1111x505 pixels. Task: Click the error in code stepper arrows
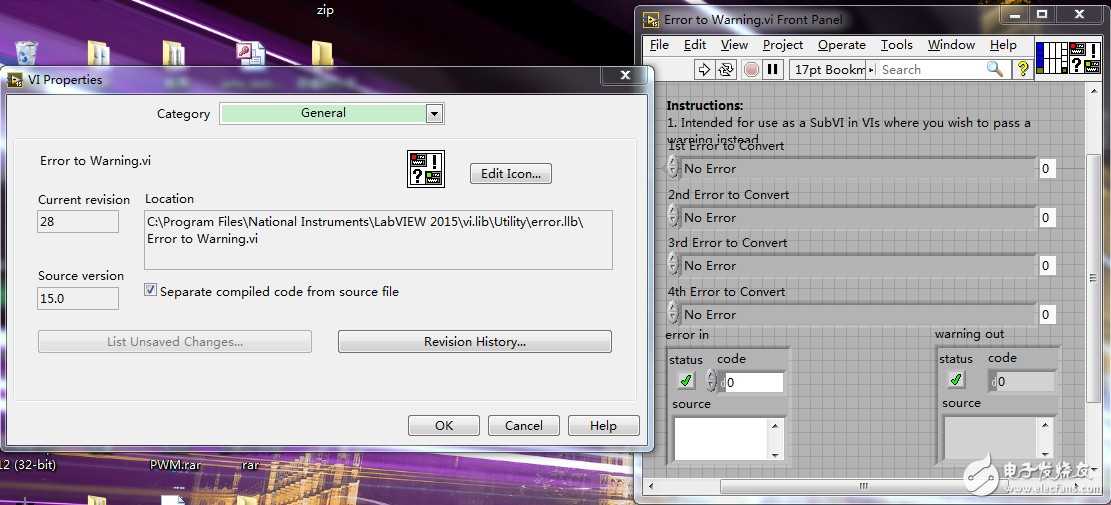click(x=711, y=381)
